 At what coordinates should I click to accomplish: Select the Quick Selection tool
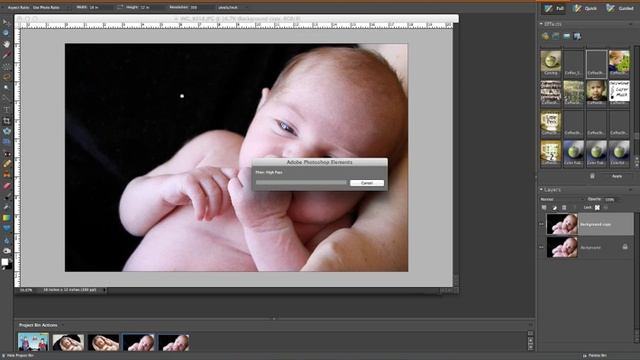coord(7,98)
